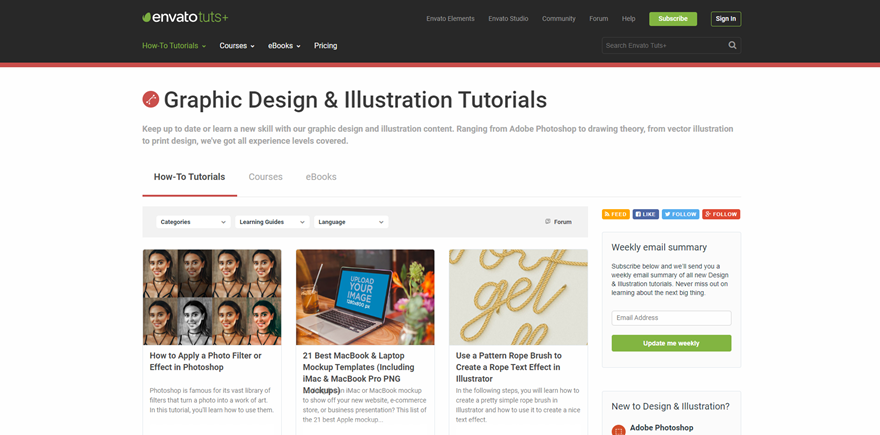
Task: Click the Adobe Photoshop sidebar link
Action: (x=662, y=428)
